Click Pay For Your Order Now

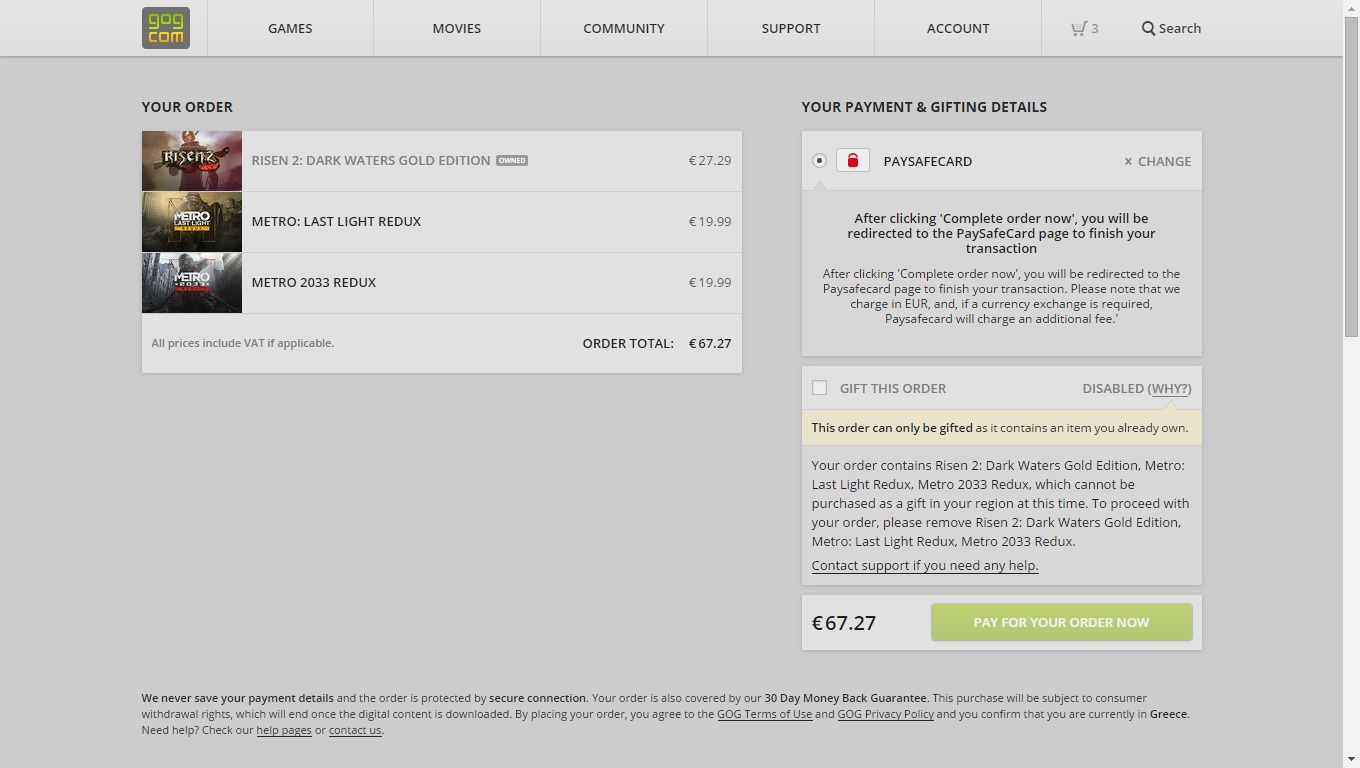1062,622
